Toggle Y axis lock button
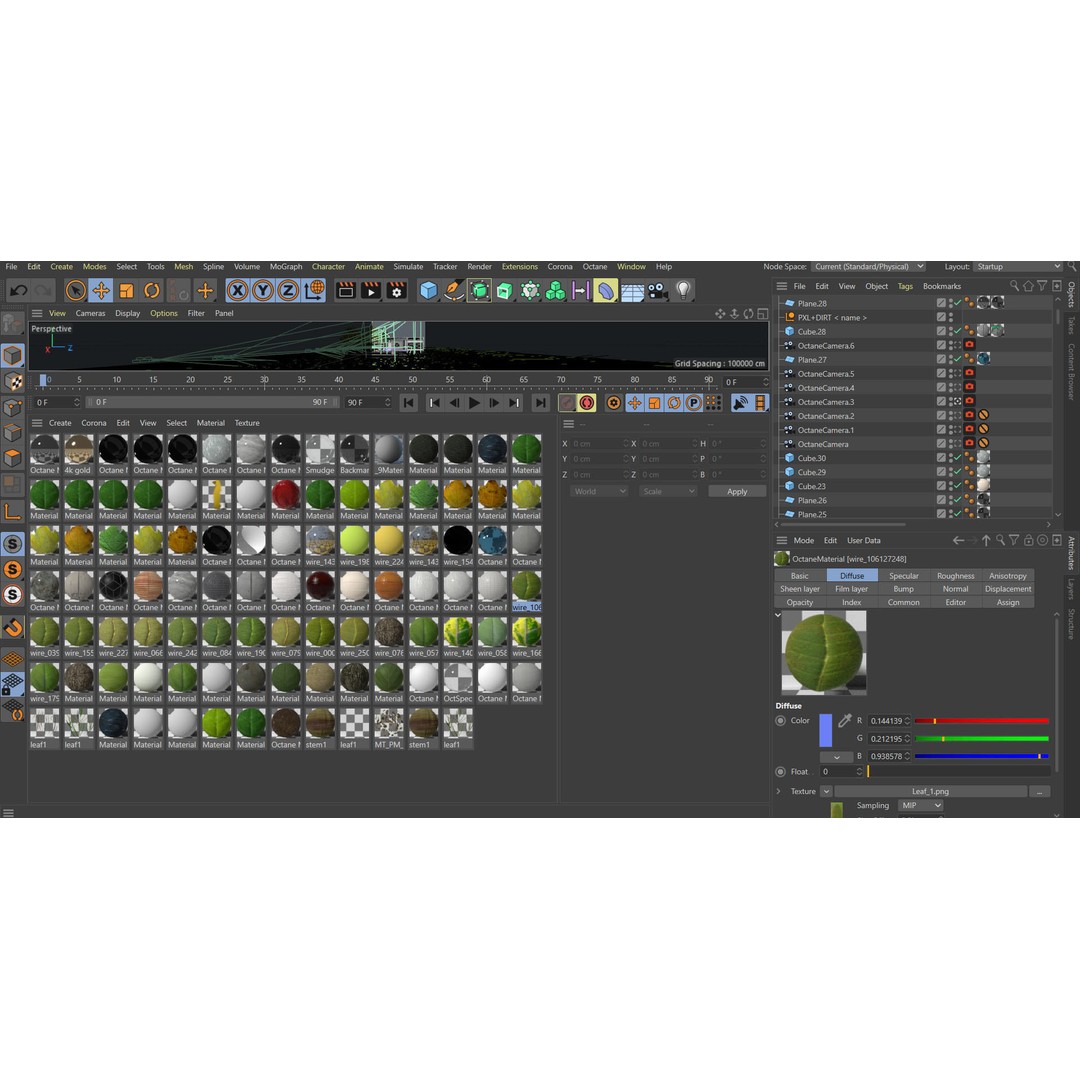The image size is (1080, 1080). pos(262,290)
